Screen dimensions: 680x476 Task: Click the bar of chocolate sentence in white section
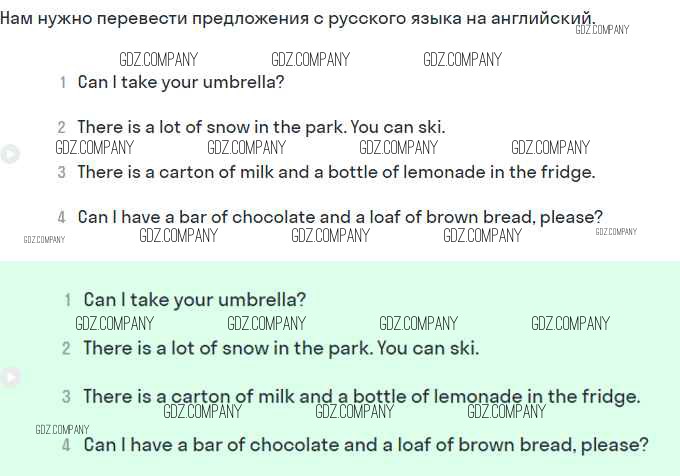[340, 217]
